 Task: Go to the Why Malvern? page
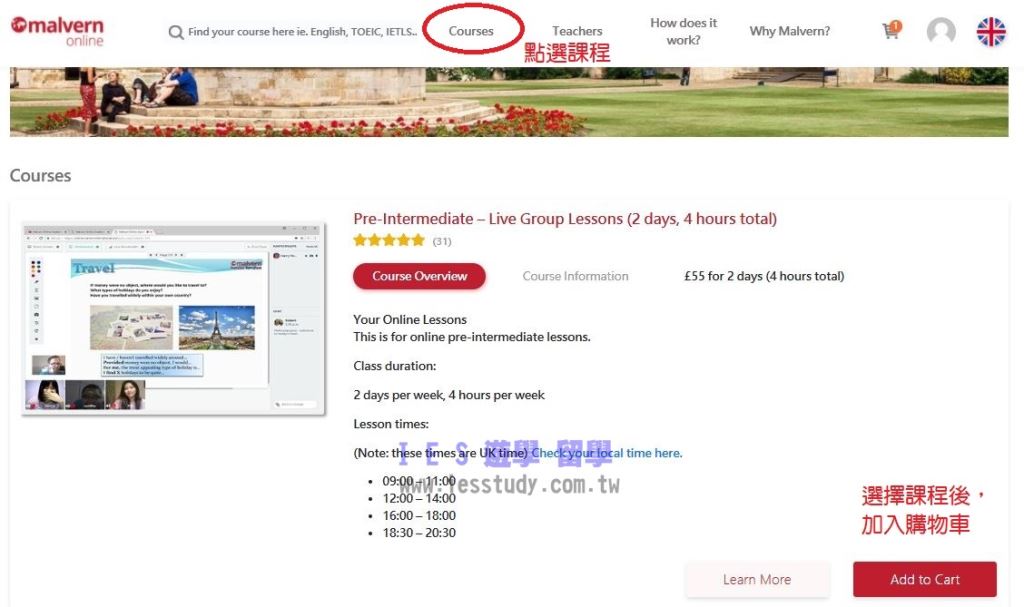(790, 31)
